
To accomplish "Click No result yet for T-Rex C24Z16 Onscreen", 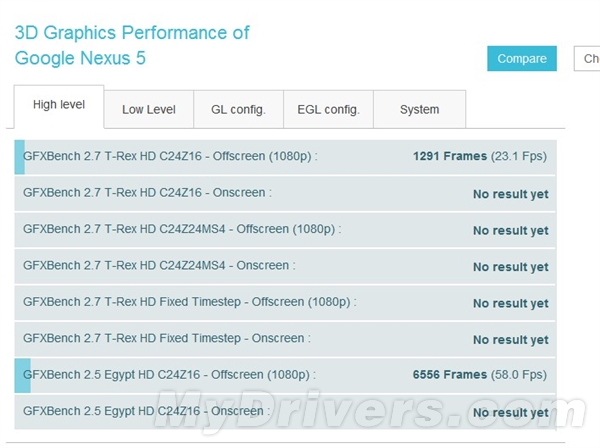I will 511,194.
